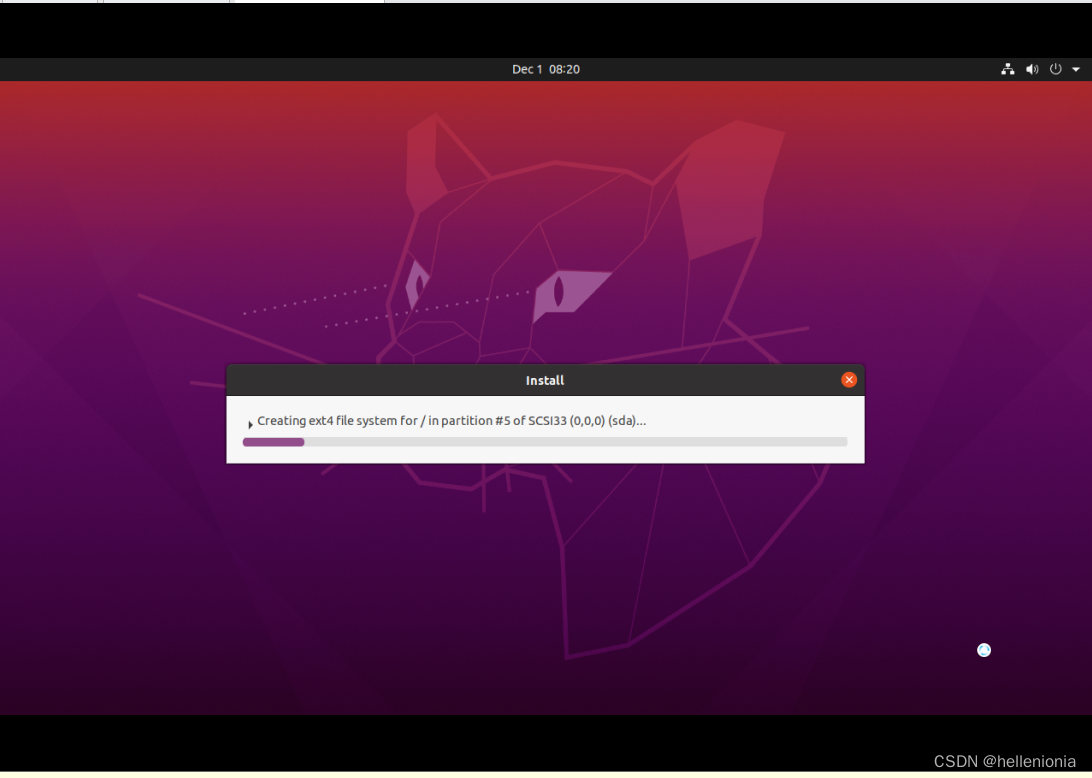The width and height of the screenshot is (1092, 778).
Task: Mute system audio via the speaker icon
Action: point(1032,69)
